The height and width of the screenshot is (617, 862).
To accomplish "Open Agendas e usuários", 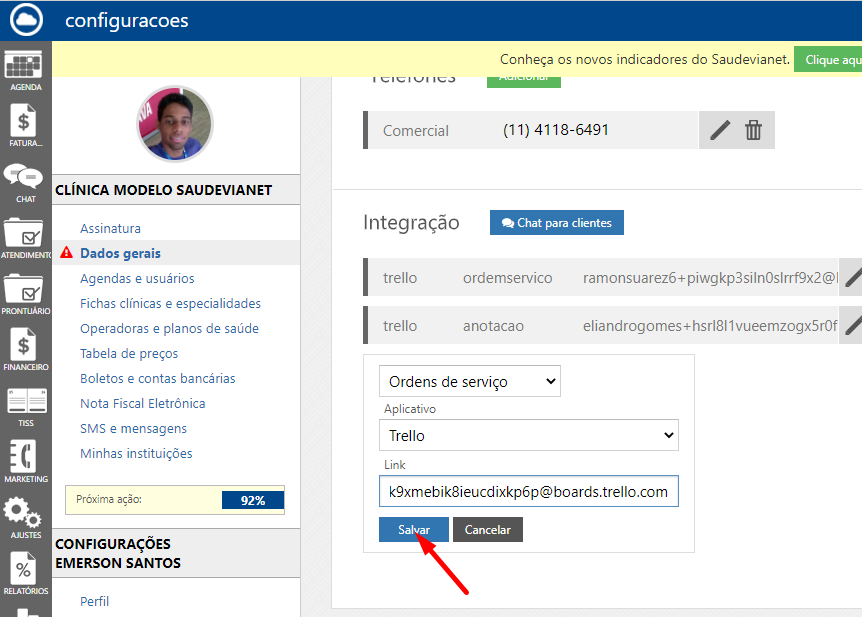I will coord(137,278).
